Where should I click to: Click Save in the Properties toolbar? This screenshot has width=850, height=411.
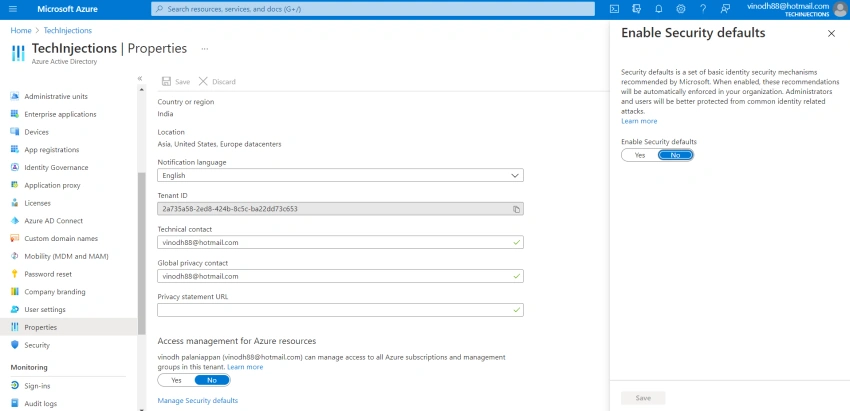tap(176, 82)
